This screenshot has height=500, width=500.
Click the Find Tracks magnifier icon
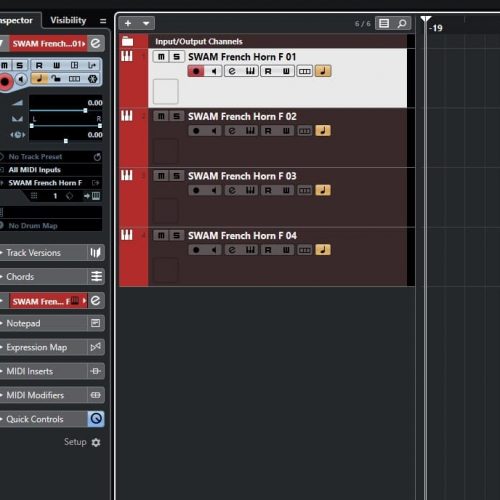pyautogui.click(x=402, y=23)
